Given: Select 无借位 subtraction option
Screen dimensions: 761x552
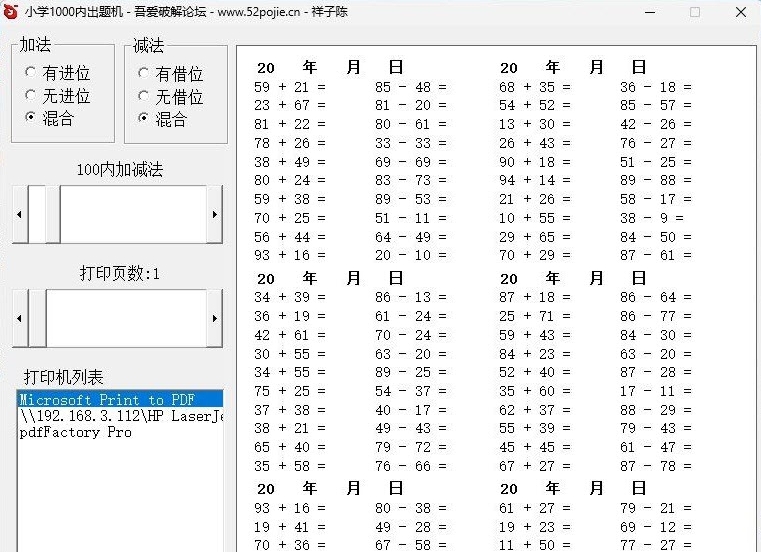Looking at the screenshot, I should 170,97.
